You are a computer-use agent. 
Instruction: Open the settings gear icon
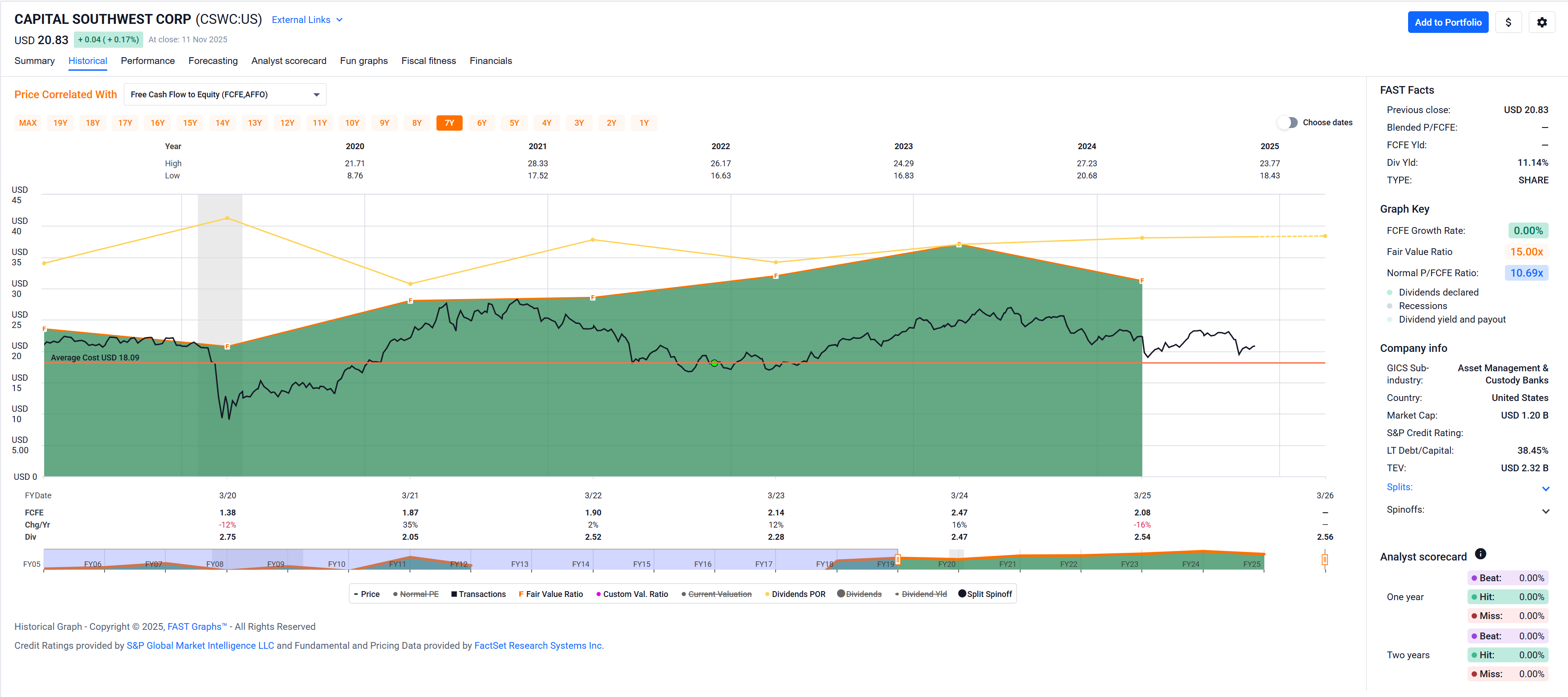pos(1541,23)
